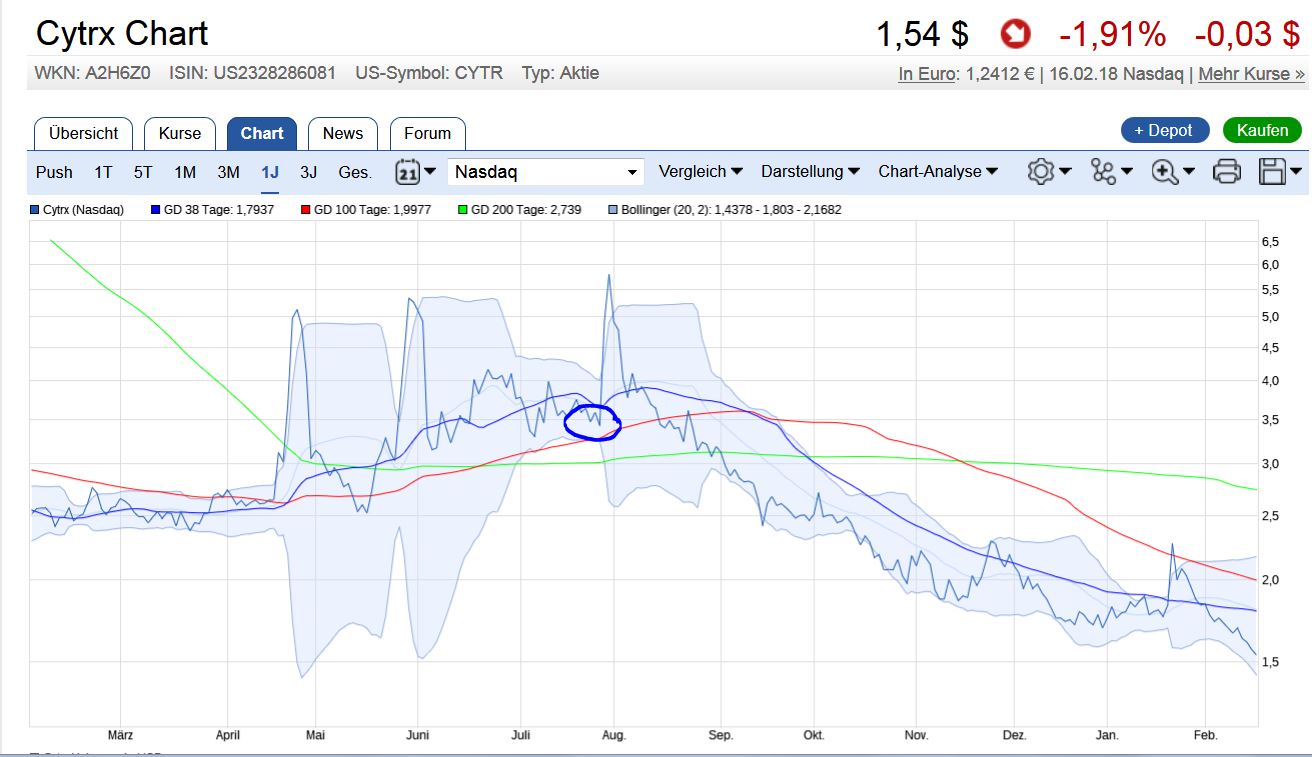Click the save chart icon

click(x=1274, y=171)
